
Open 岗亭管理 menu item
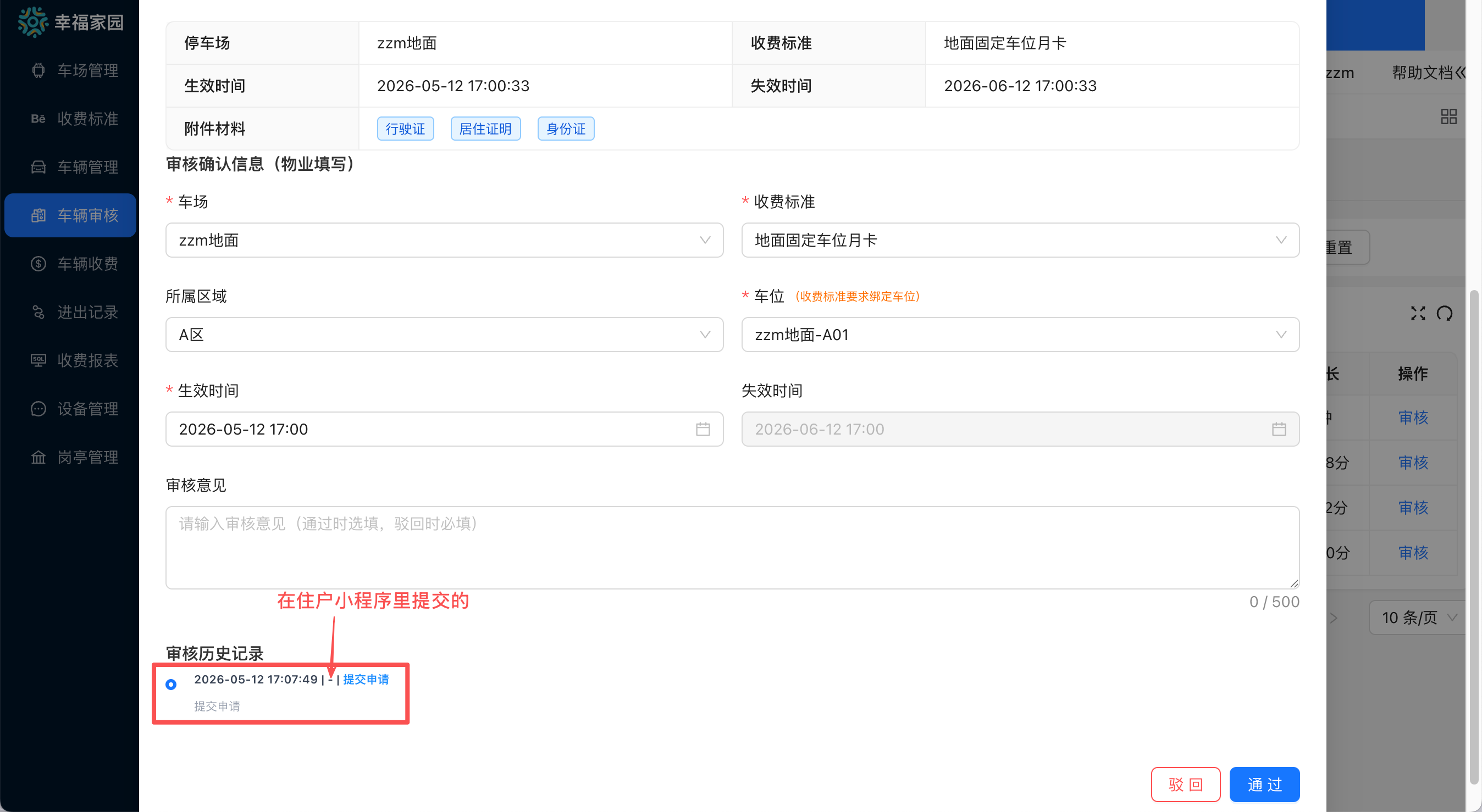[x=70, y=457]
